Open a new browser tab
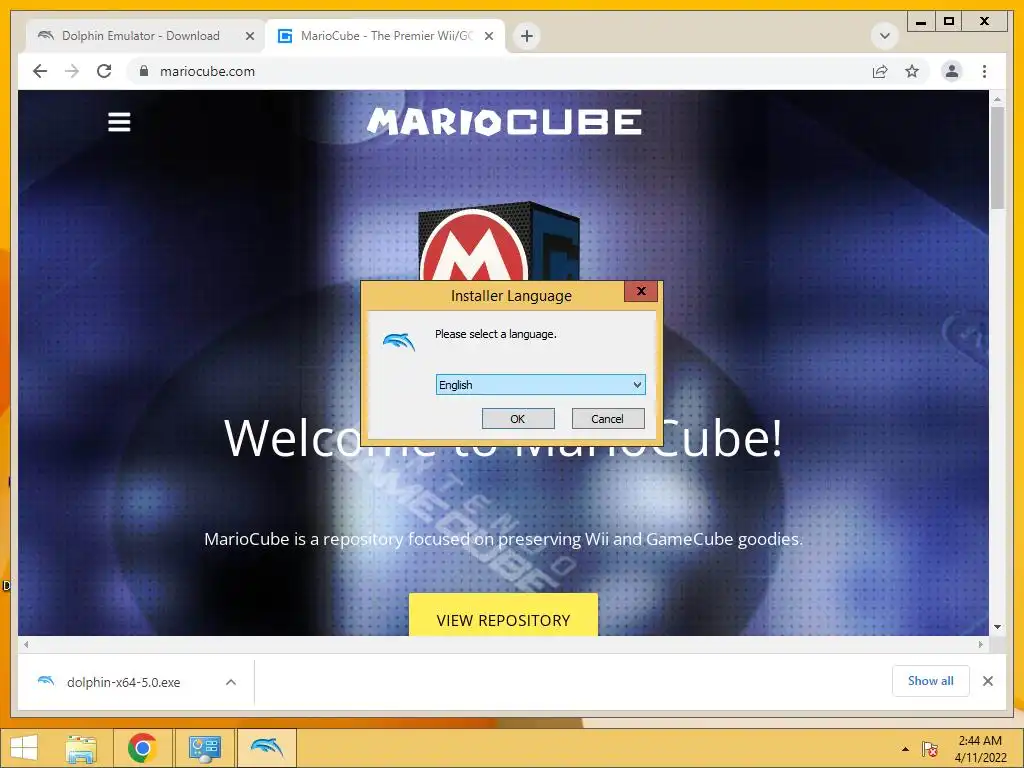The height and width of the screenshot is (768, 1024). [x=527, y=36]
